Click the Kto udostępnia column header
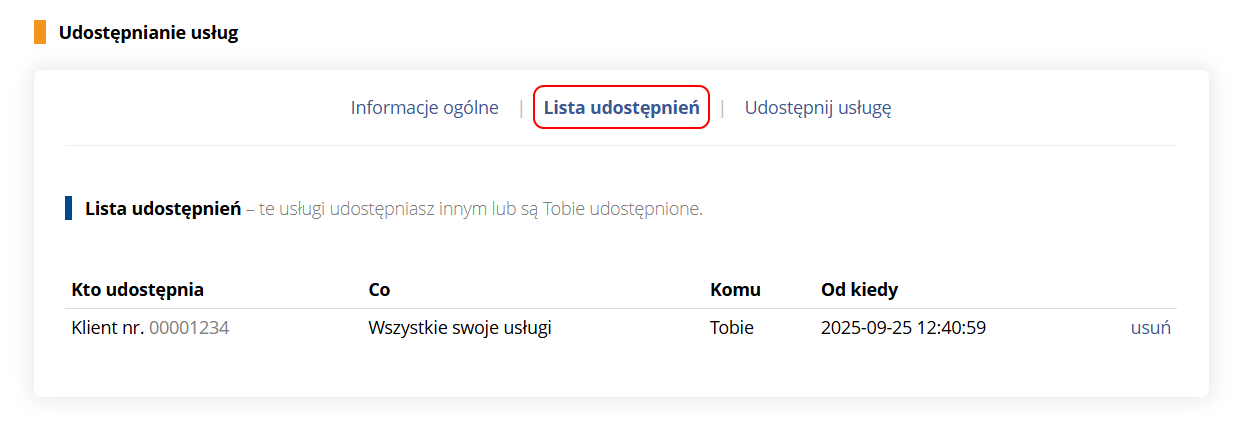The width and height of the screenshot is (1245, 435). (x=138, y=290)
